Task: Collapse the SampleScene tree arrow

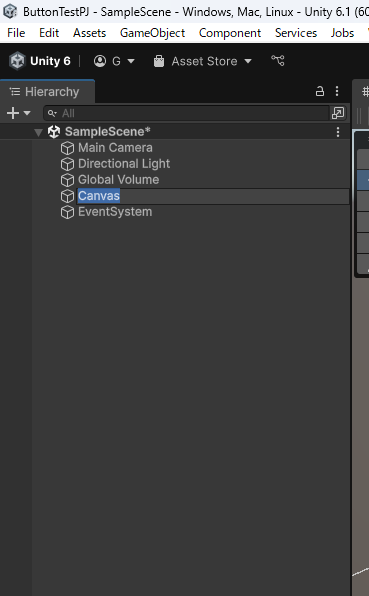Action: 38,132
